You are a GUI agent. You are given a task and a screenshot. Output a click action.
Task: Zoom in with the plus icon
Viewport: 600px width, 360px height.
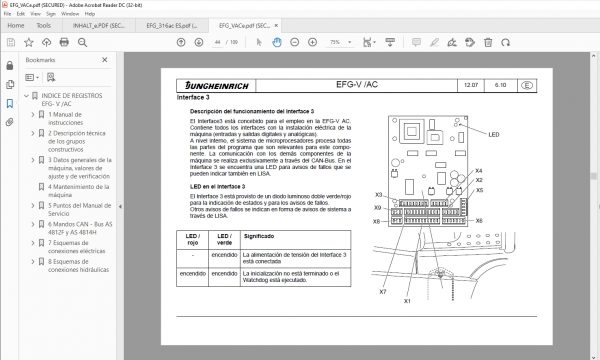pos(312,42)
